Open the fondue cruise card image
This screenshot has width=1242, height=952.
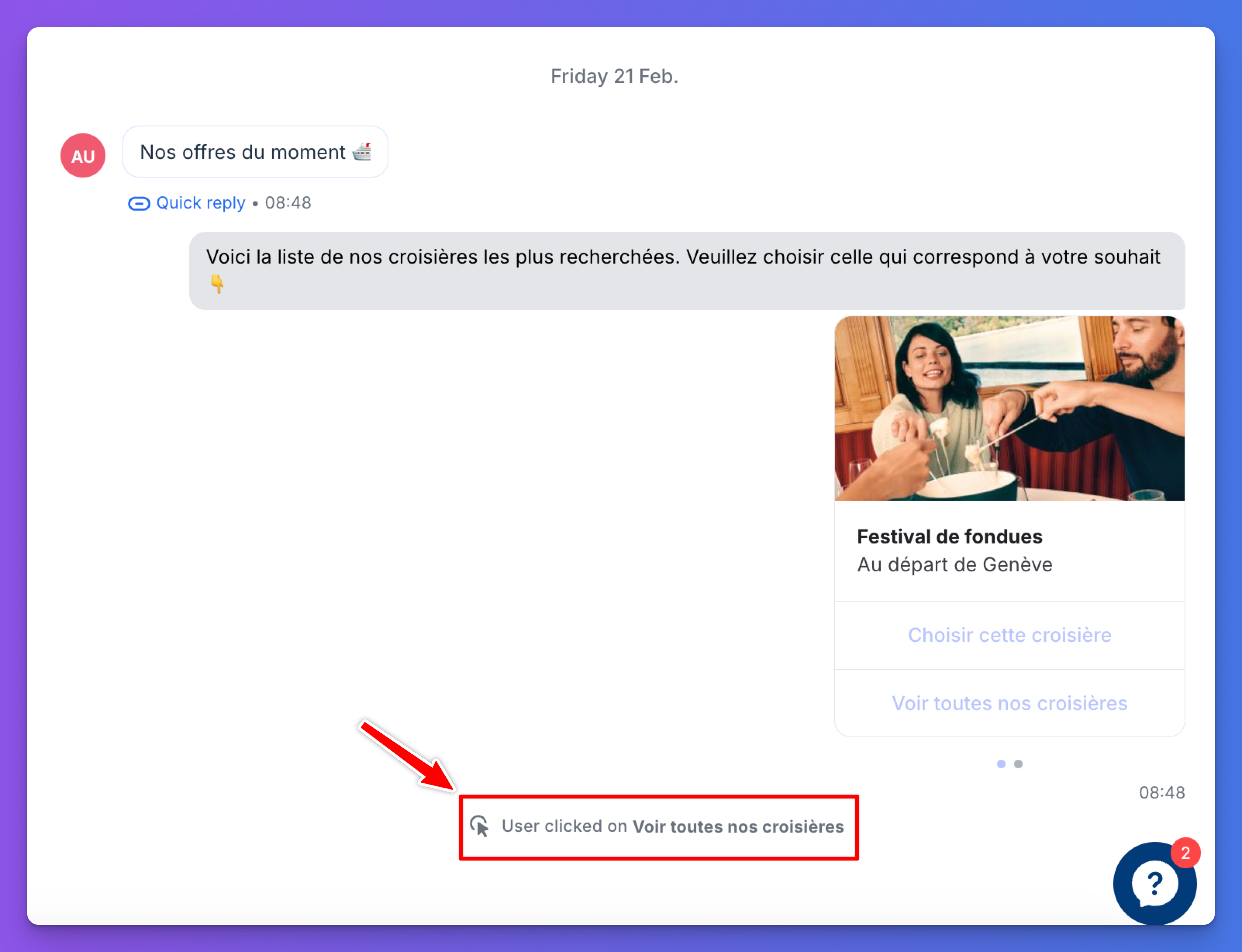(x=1009, y=409)
